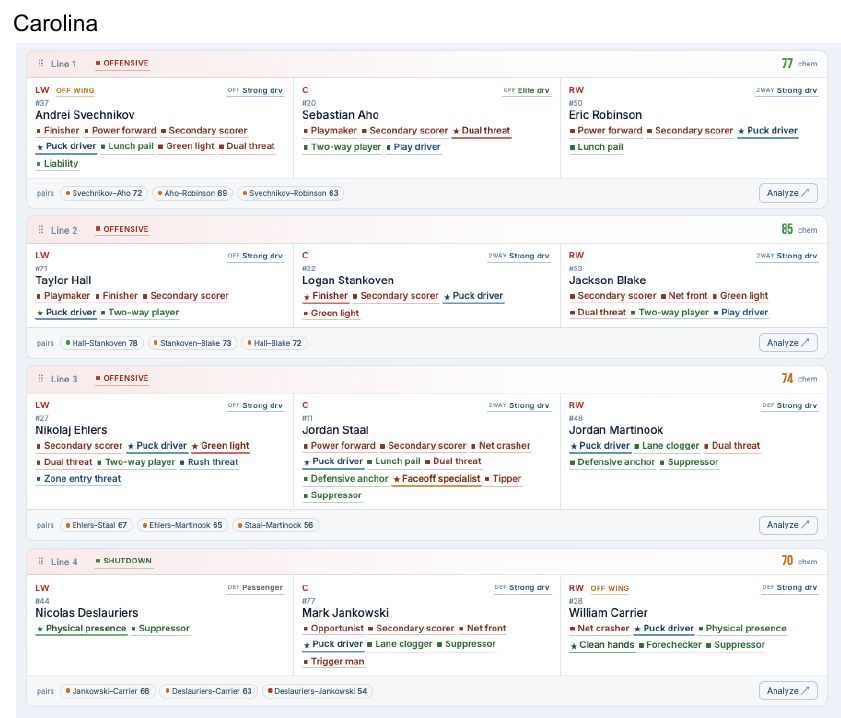The width and height of the screenshot is (841, 718).
Task: Click Analyze button for Line 1
Action: pos(788,193)
